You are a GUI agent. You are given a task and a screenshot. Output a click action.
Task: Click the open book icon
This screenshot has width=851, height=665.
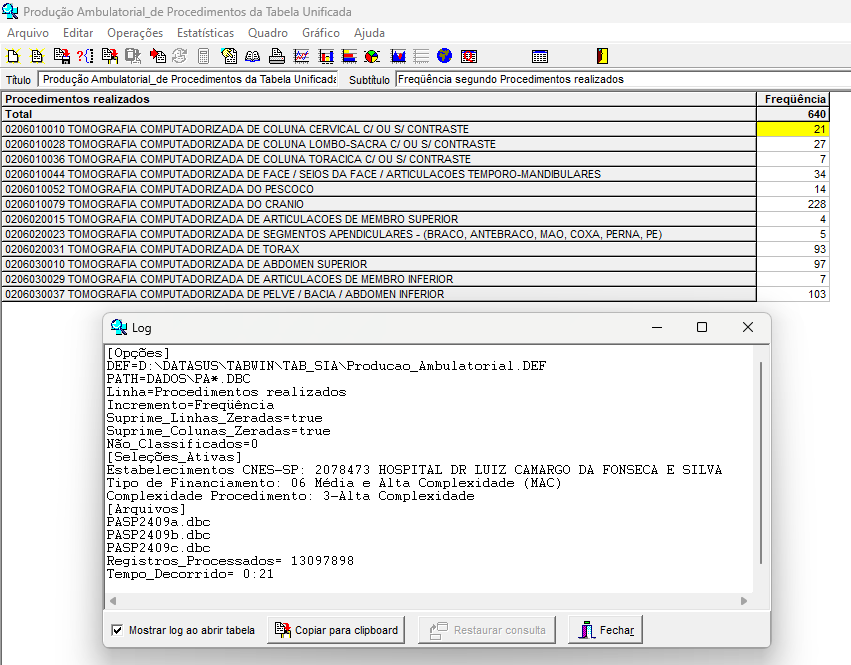252,56
